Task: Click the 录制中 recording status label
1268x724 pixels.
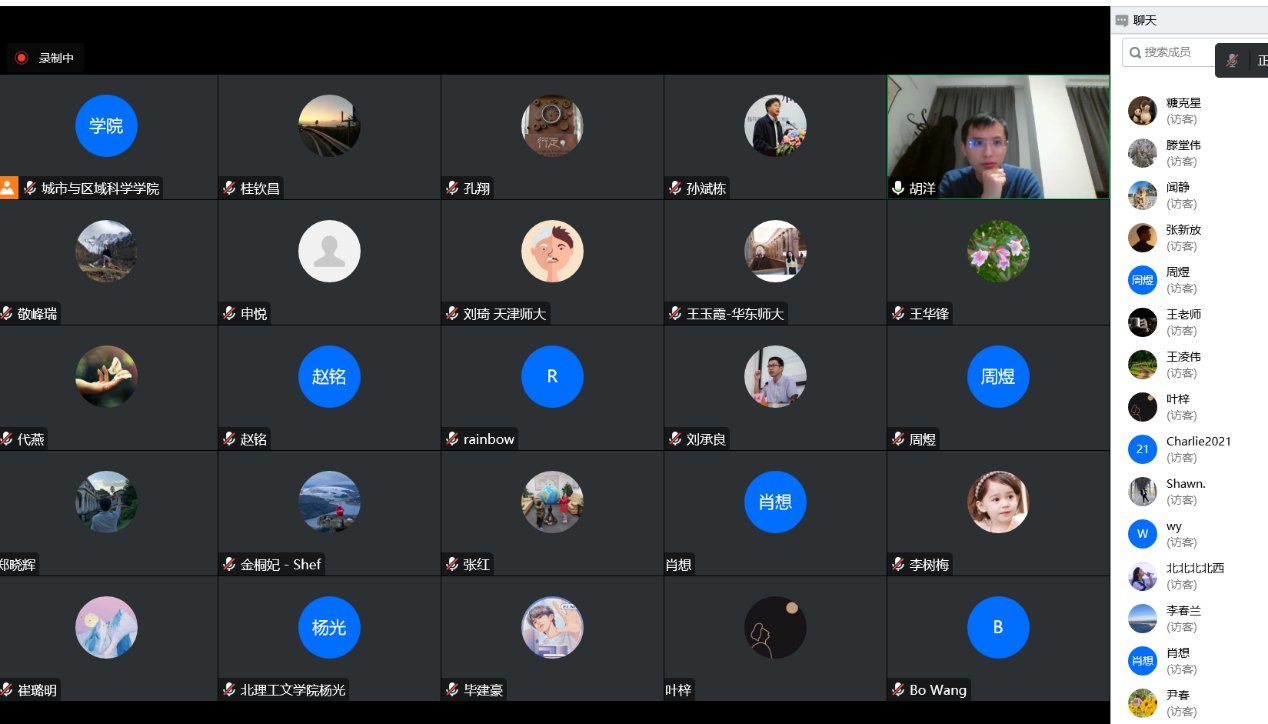Action: click(x=56, y=58)
